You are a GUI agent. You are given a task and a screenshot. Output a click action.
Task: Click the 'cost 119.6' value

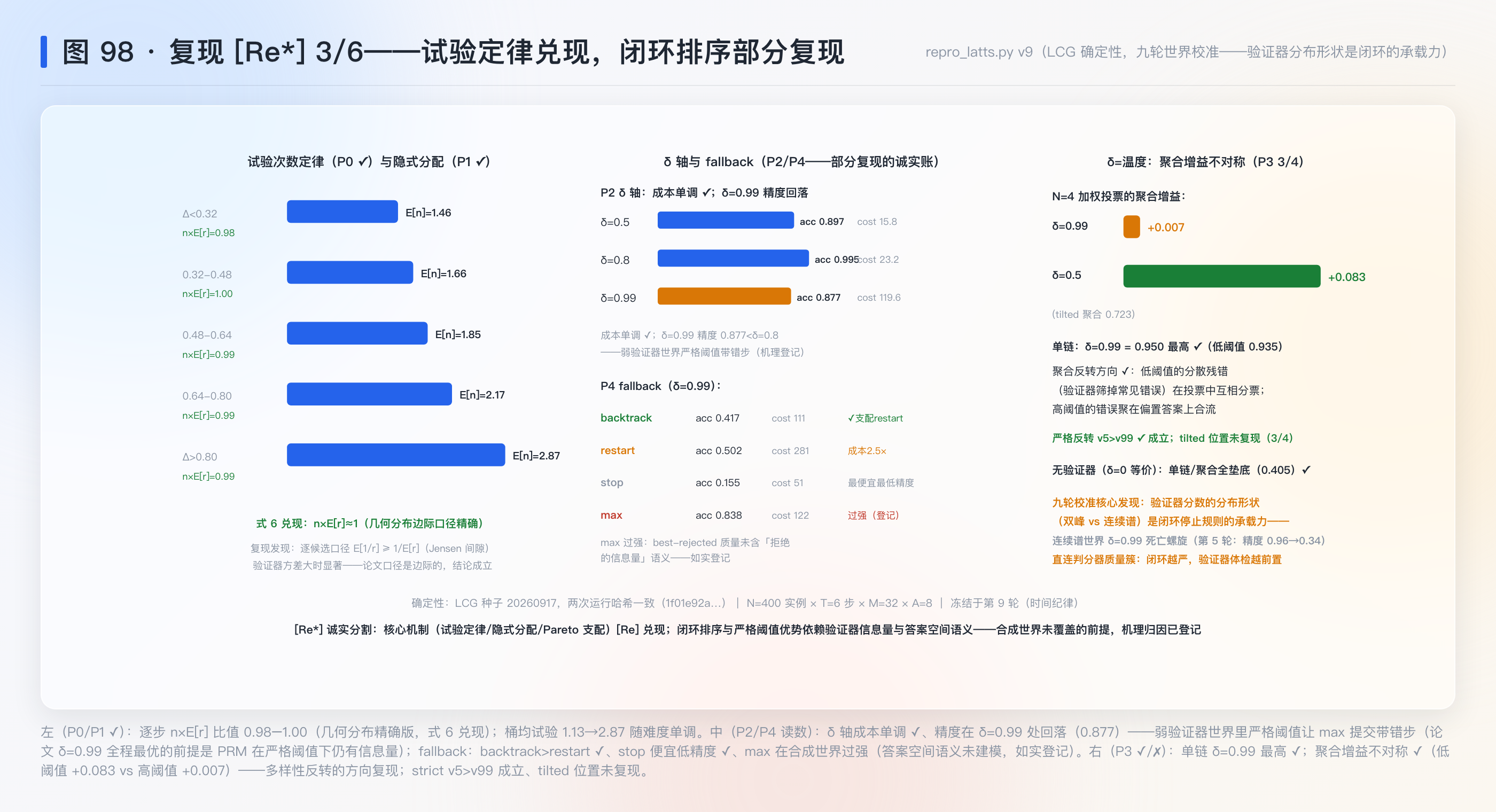(x=879, y=298)
